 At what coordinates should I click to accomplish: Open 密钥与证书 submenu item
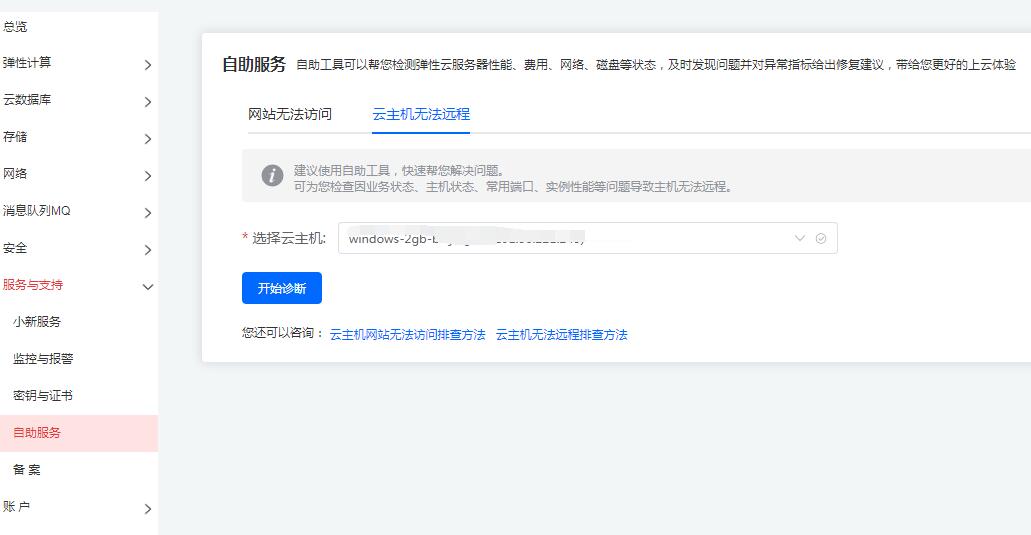click(43, 396)
